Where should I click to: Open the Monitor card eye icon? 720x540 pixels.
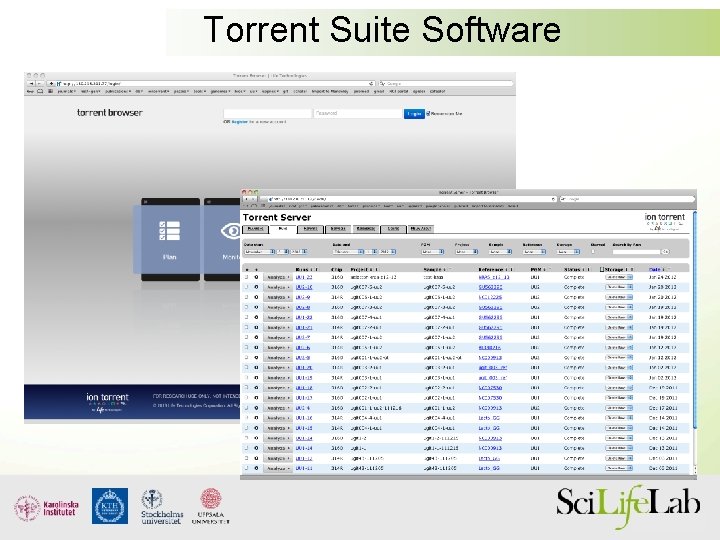pos(231,231)
